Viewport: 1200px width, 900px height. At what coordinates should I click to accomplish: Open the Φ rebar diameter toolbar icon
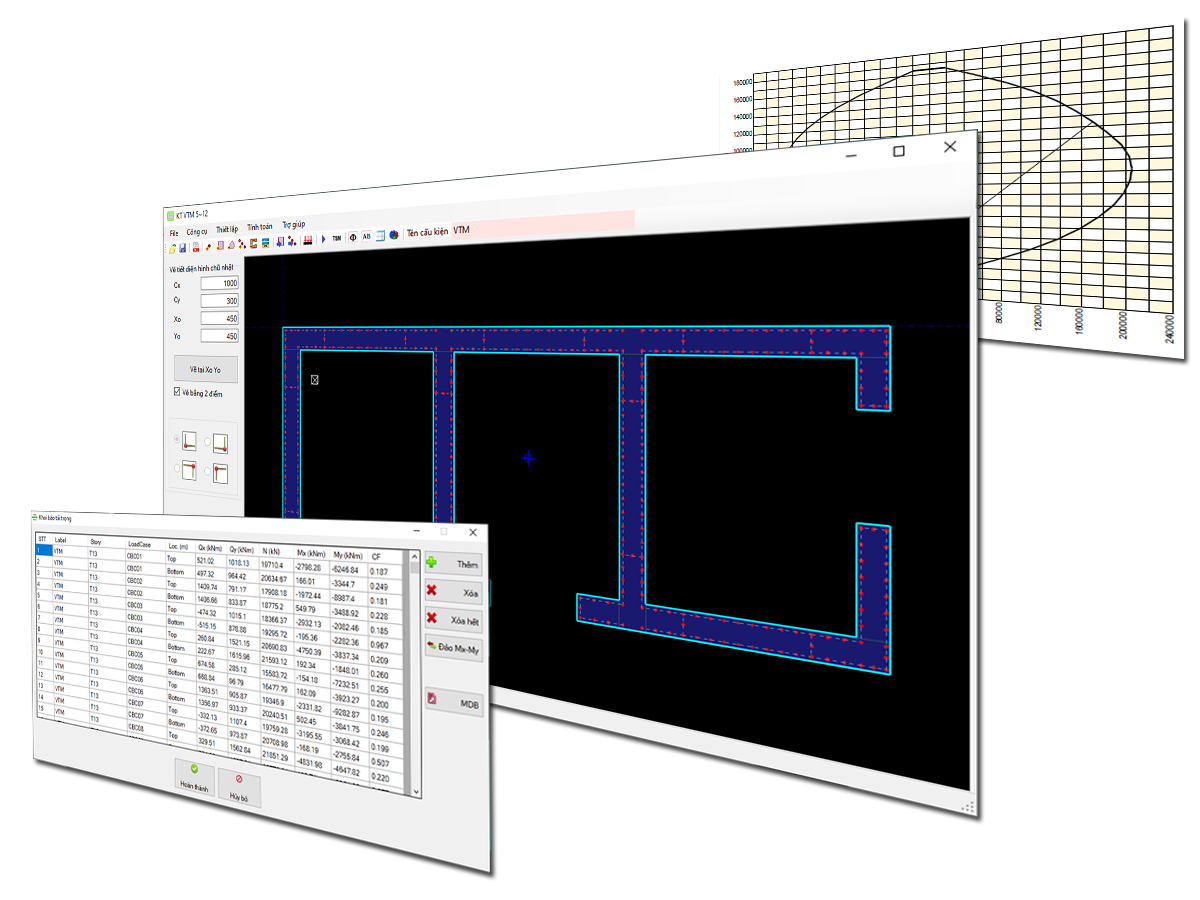[x=353, y=237]
